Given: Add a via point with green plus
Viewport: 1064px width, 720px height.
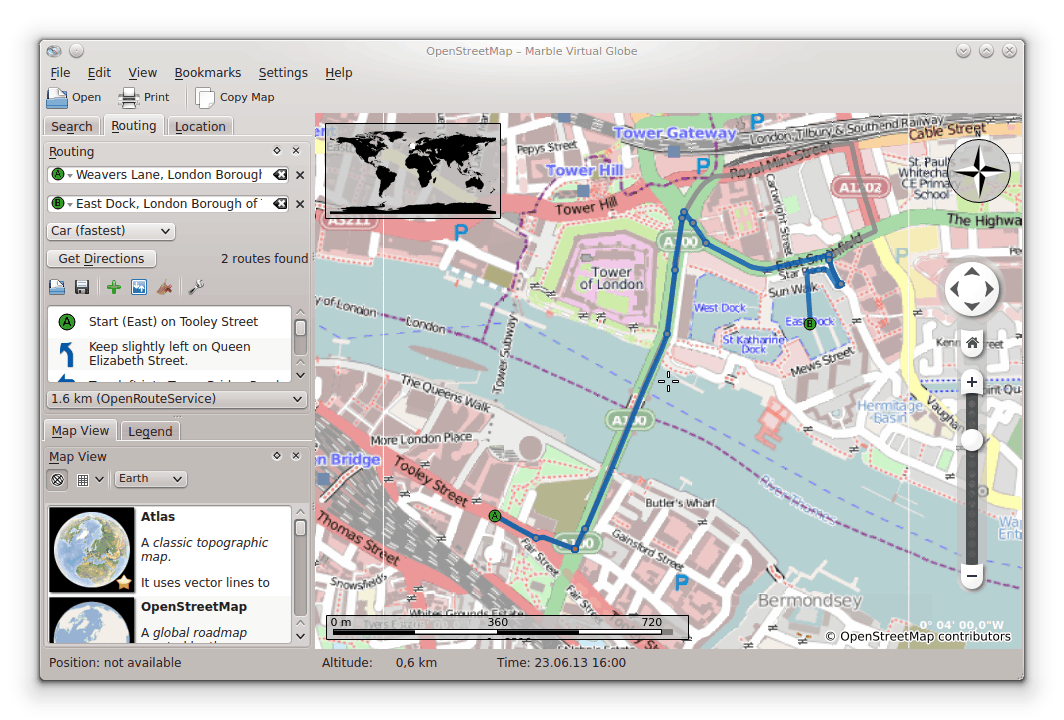Looking at the screenshot, I should (x=114, y=288).
